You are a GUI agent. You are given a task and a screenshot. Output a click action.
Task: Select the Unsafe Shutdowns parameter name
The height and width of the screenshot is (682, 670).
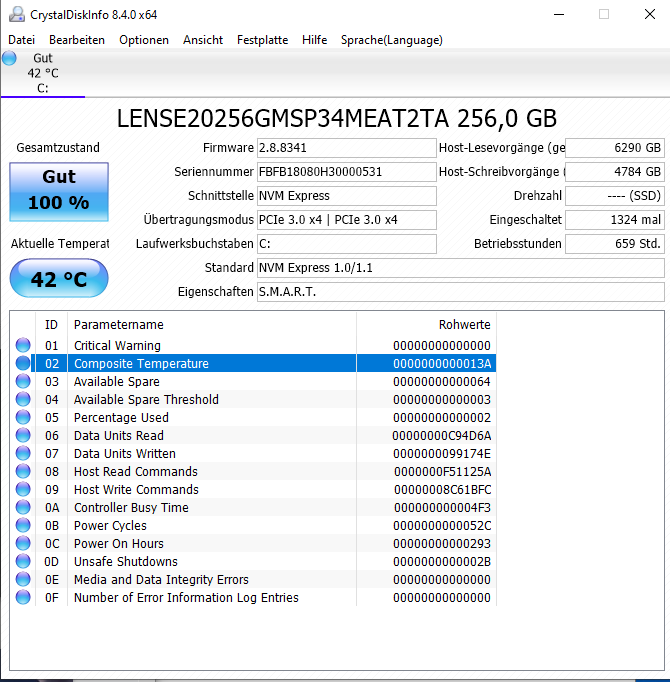pyautogui.click(x=126, y=562)
